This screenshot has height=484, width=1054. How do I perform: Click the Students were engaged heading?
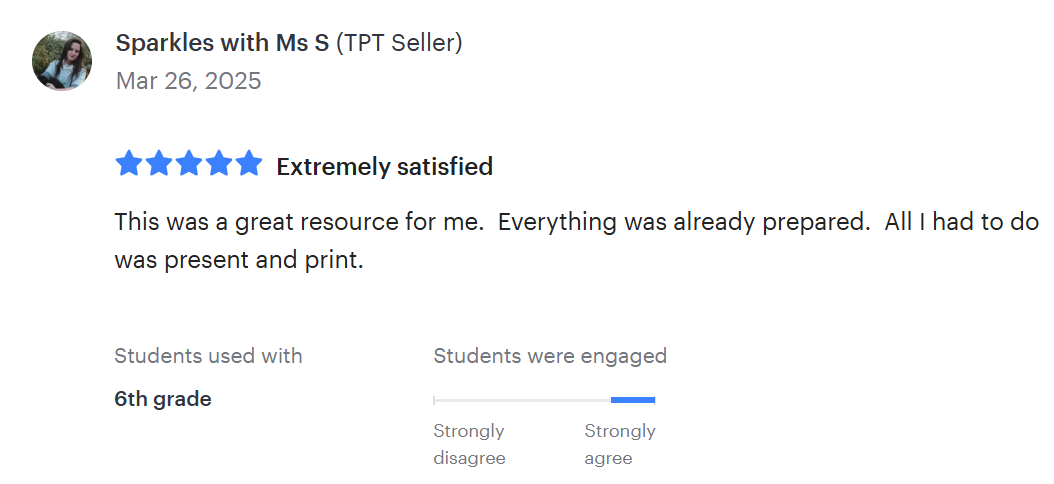point(549,356)
